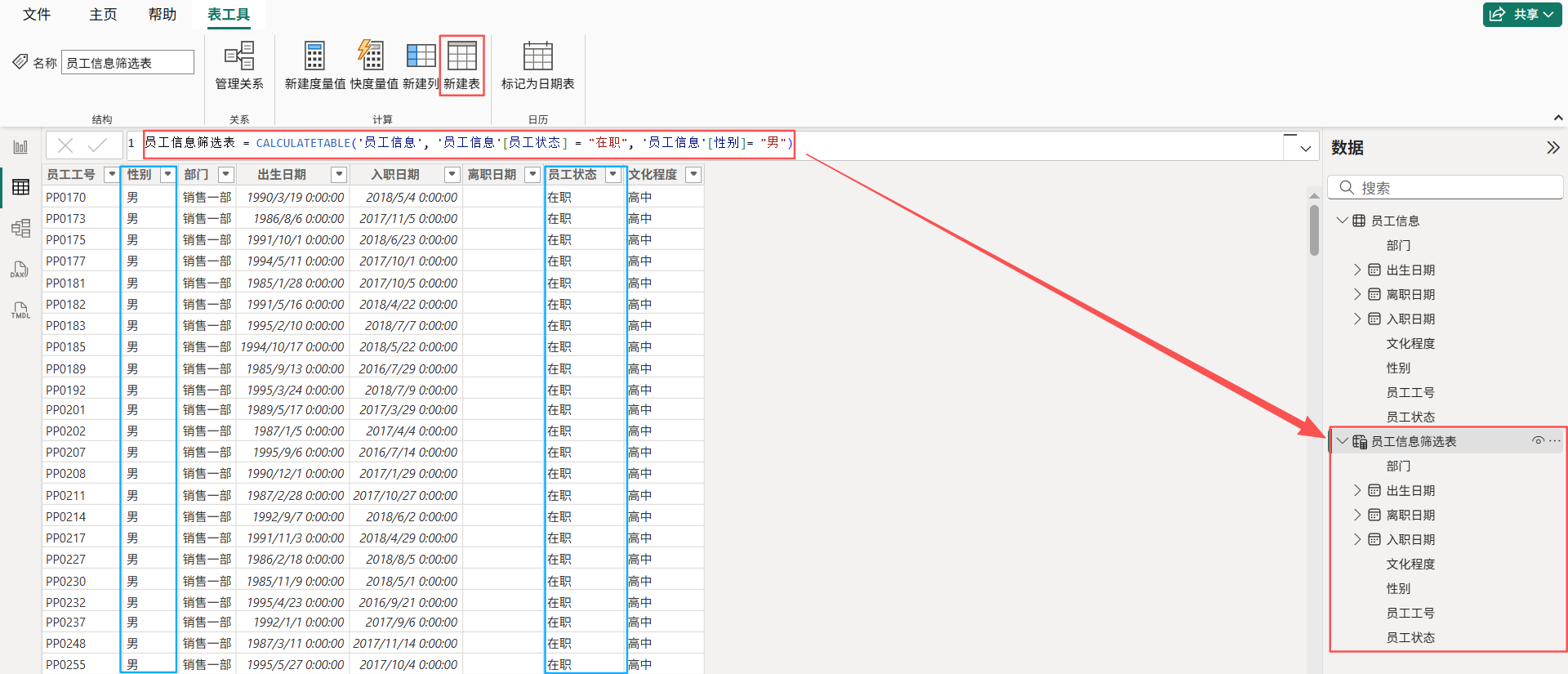The height and width of the screenshot is (674, 1568).
Task: Collapse the ribbon with the caret
Action: coord(1557,118)
